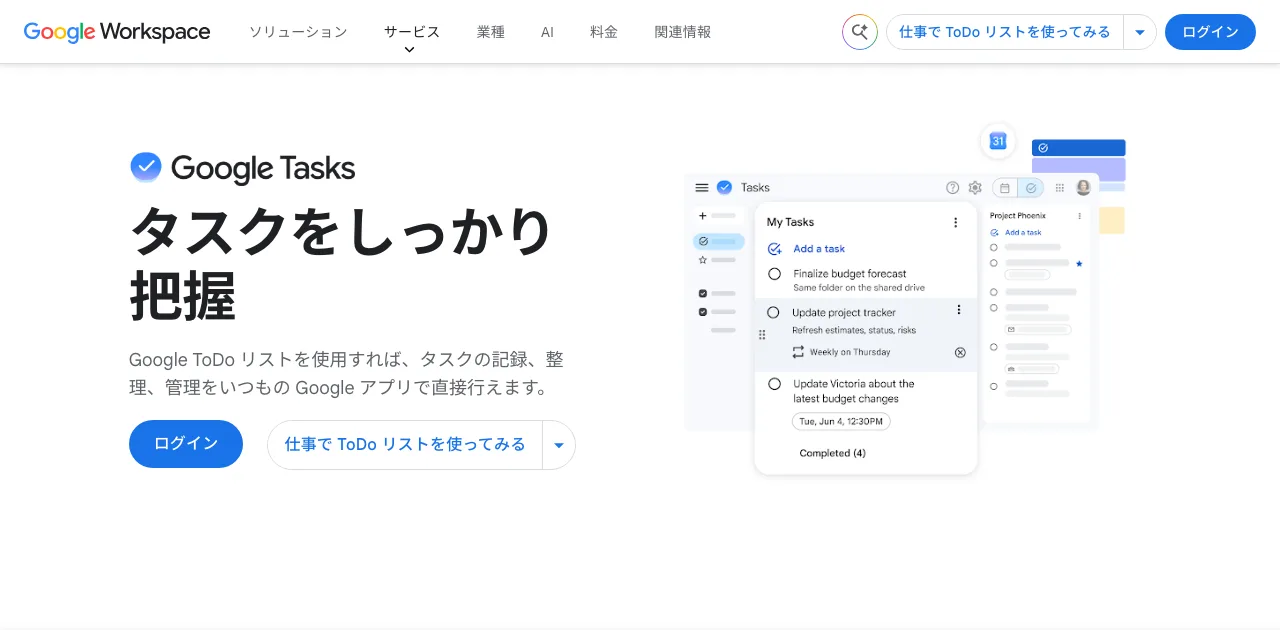This screenshot has height=630, width=1280.
Task: Open the 業種 menu
Action: [x=491, y=32]
